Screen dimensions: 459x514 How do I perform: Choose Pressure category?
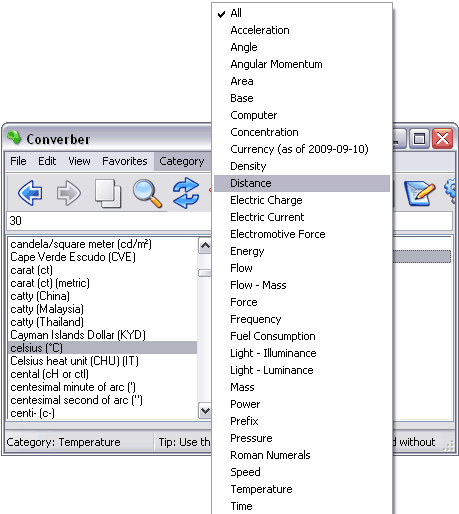pyautogui.click(x=302, y=438)
